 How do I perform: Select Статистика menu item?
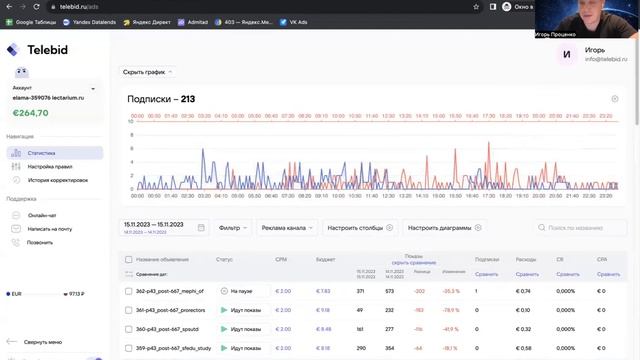[x=55, y=153]
